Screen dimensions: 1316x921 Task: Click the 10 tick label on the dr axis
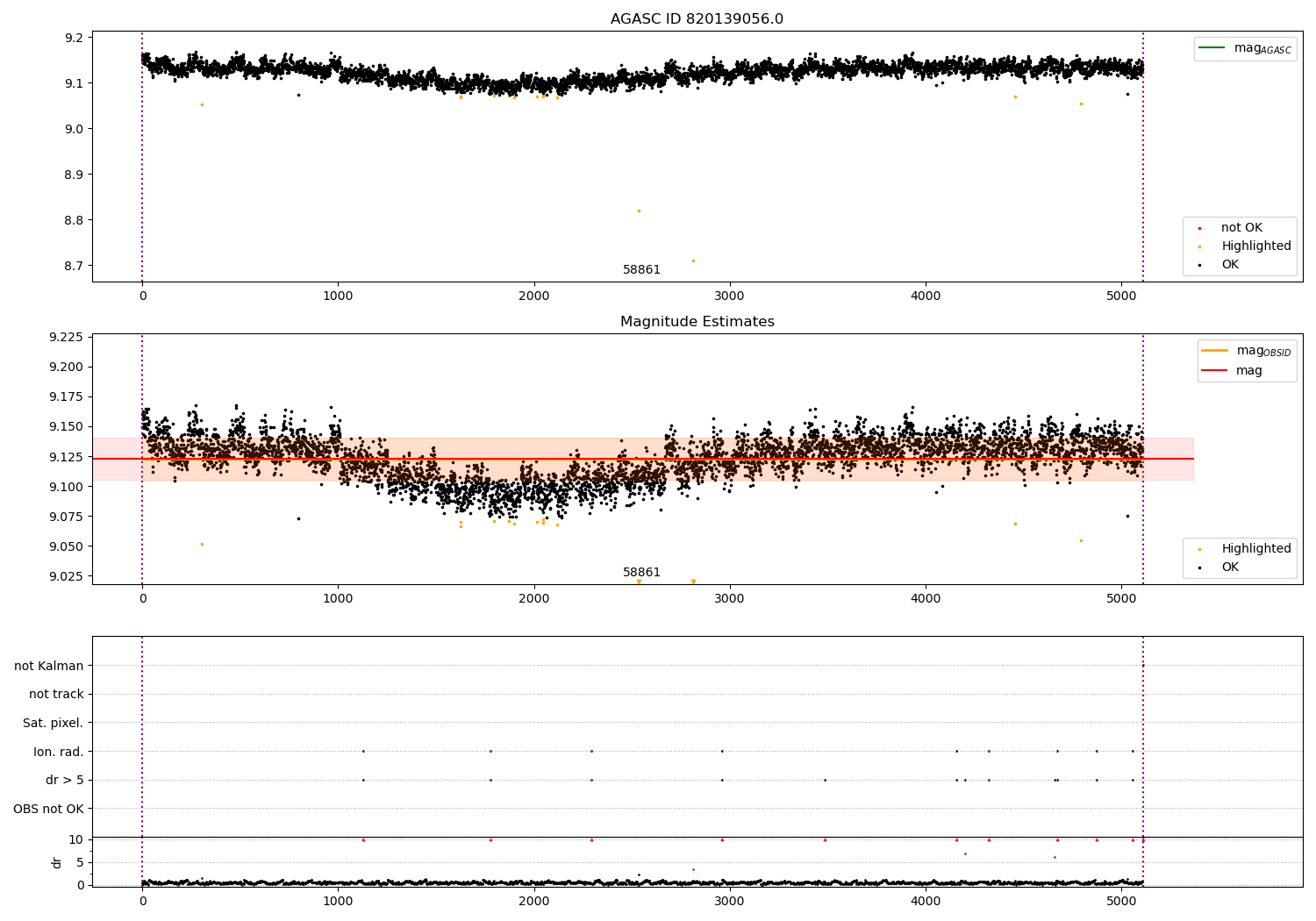[x=76, y=839]
